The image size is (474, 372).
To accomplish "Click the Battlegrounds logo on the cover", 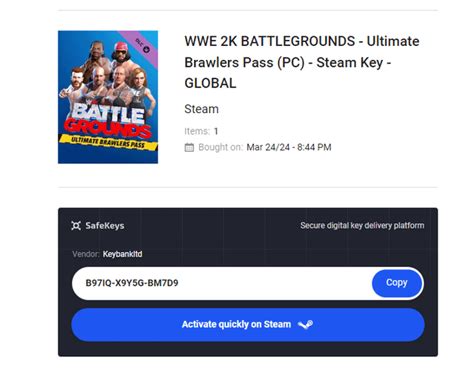I will click(x=108, y=120).
